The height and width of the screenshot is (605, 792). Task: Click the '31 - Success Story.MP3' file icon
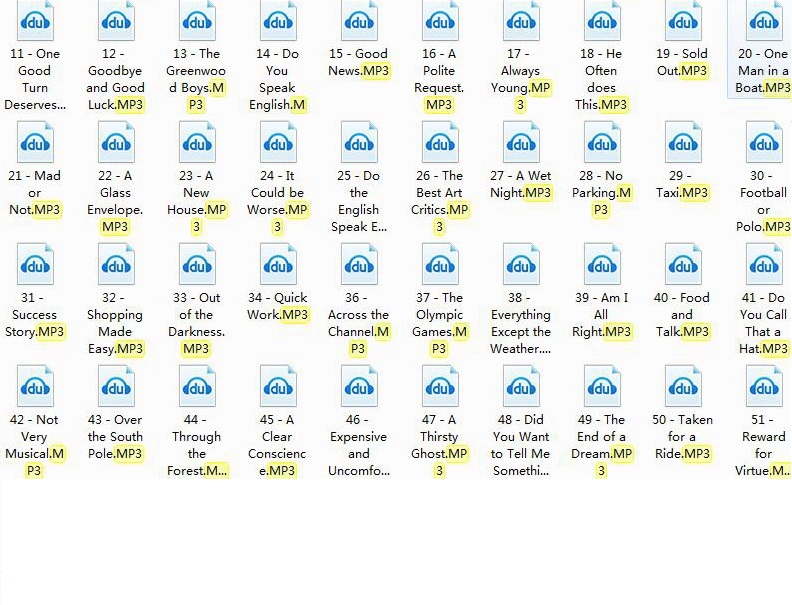35,265
